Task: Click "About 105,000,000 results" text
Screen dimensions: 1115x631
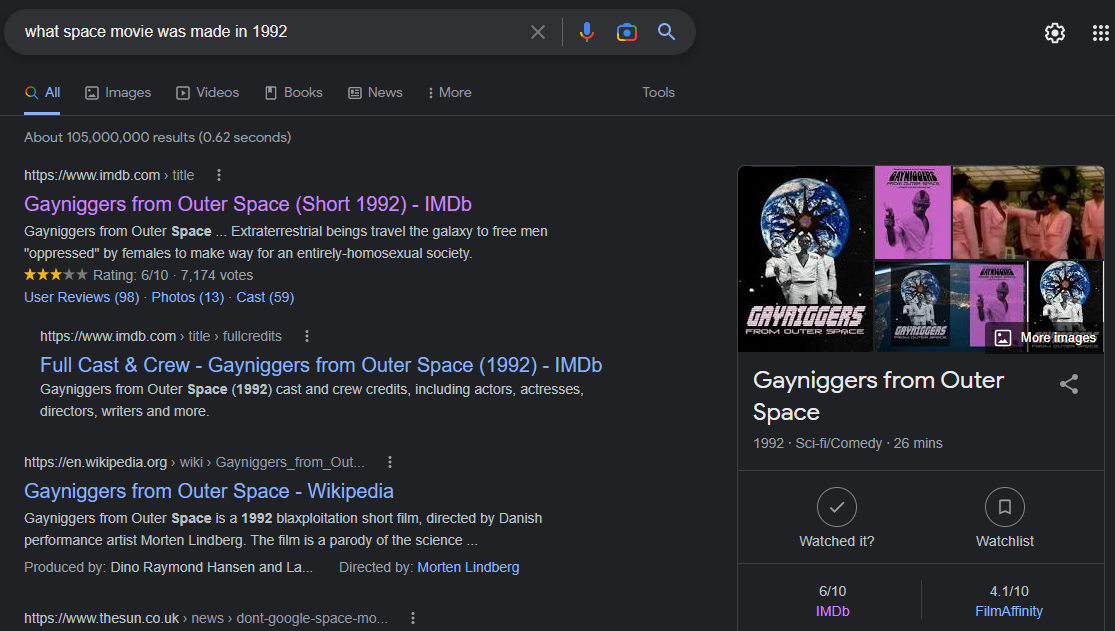Action: tap(110, 137)
